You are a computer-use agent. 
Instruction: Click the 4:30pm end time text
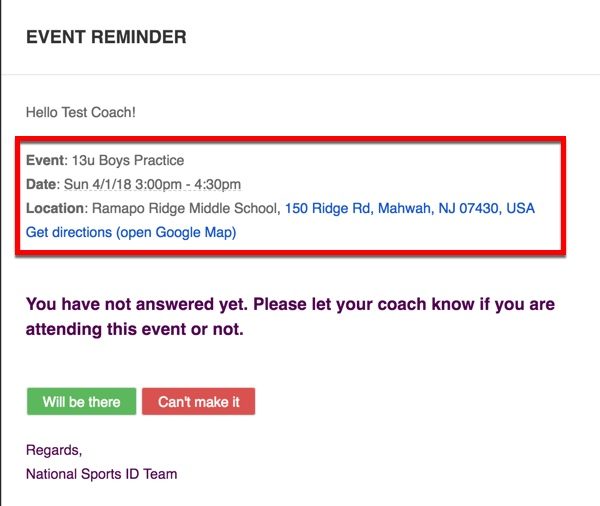[217, 184]
